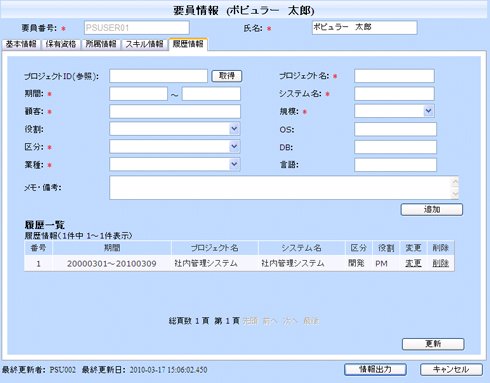Image resolution: width=490 pixels, height=383 pixels.
Task: Select the 所属情報 tab
Action: [101, 44]
